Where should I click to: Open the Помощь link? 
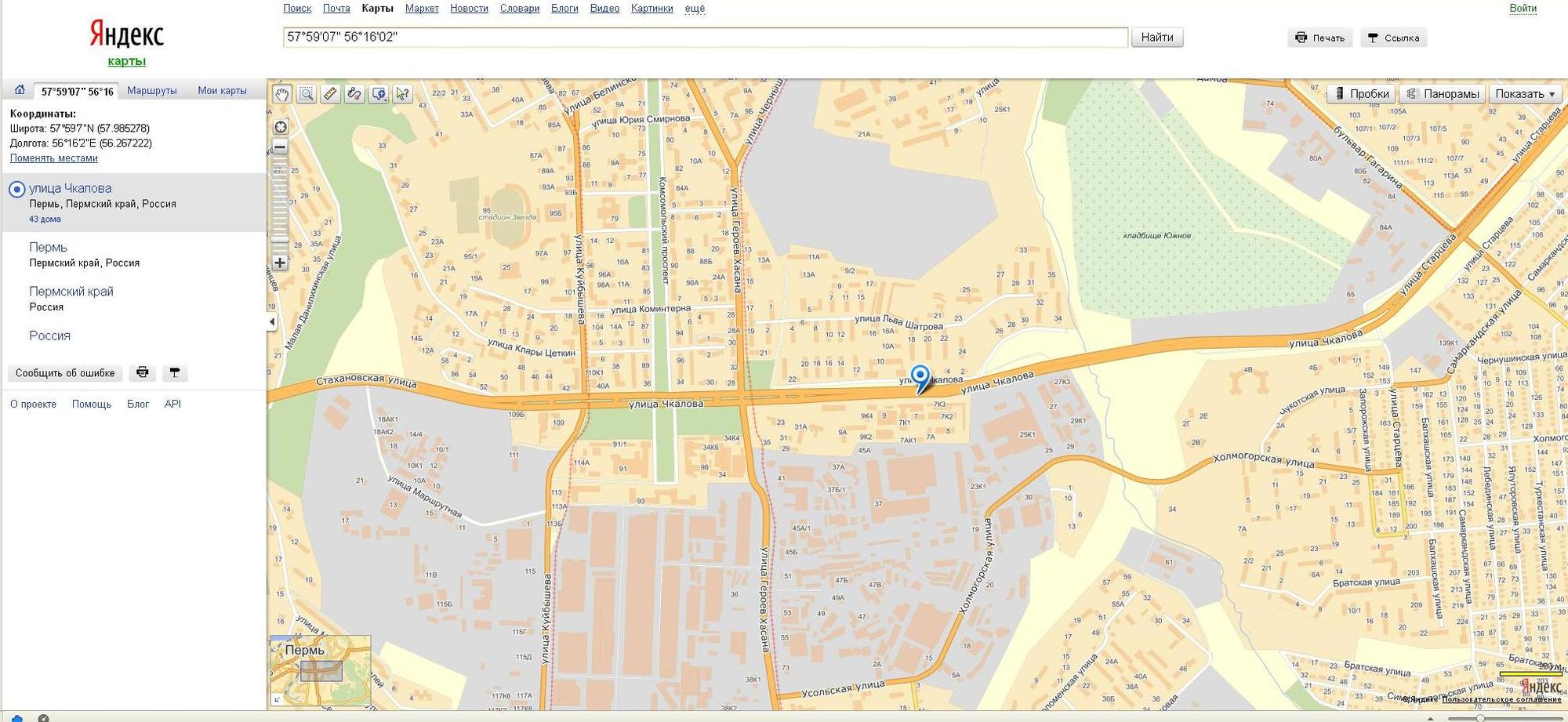point(92,405)
